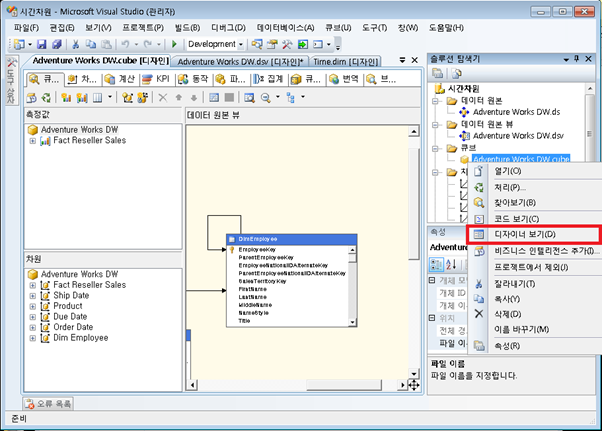Expand the Due Date dimension node
The image size is (602, 431).
coord(33,317)
